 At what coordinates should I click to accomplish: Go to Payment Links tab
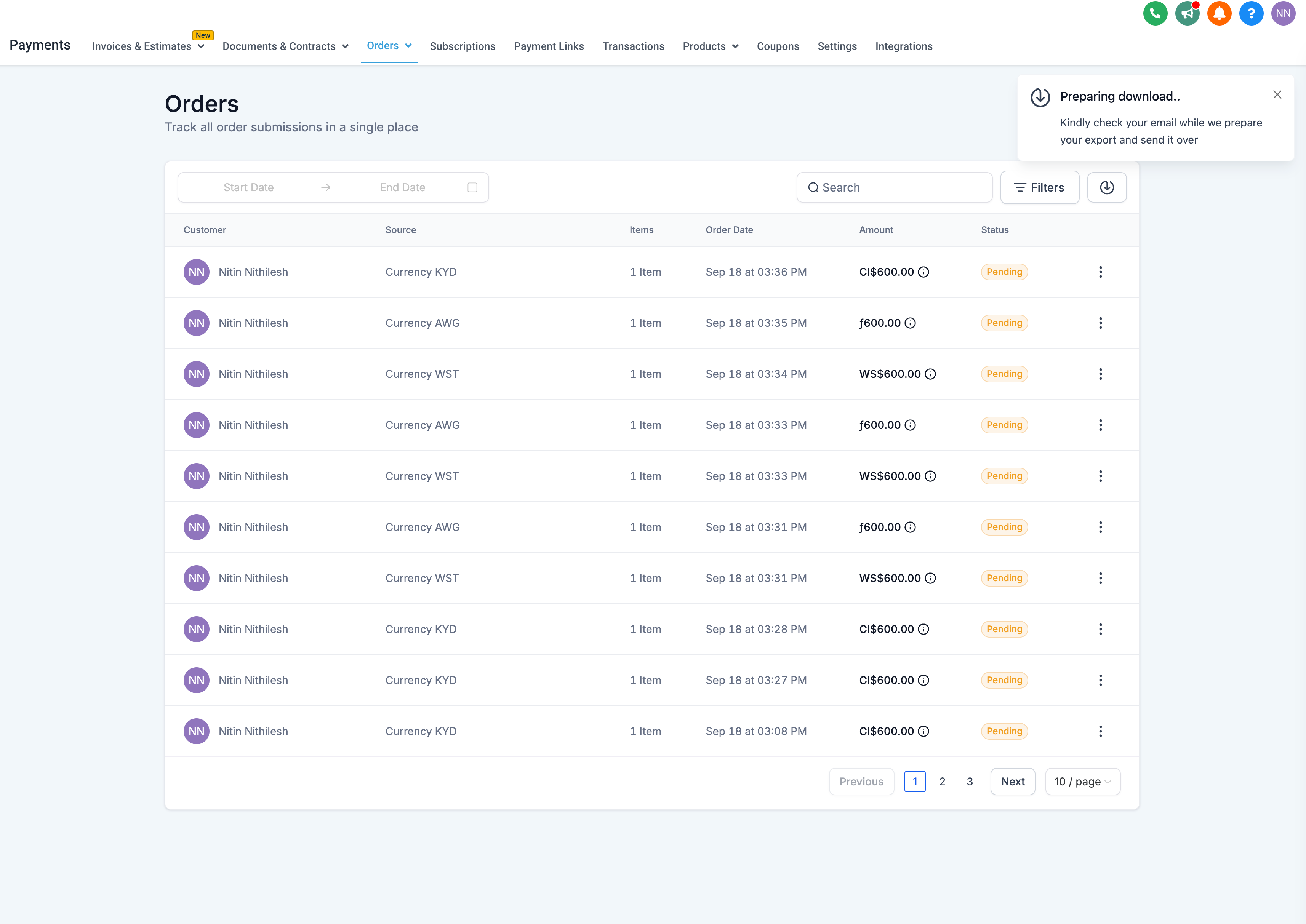549,46
